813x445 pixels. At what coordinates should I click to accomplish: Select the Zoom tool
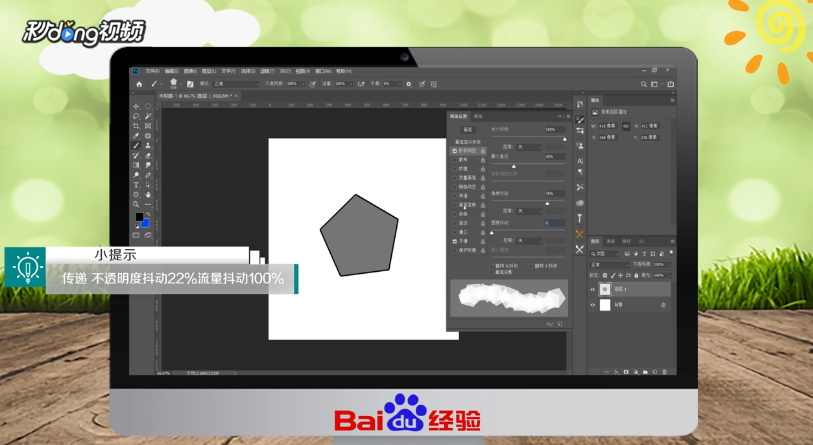(136, 205)
